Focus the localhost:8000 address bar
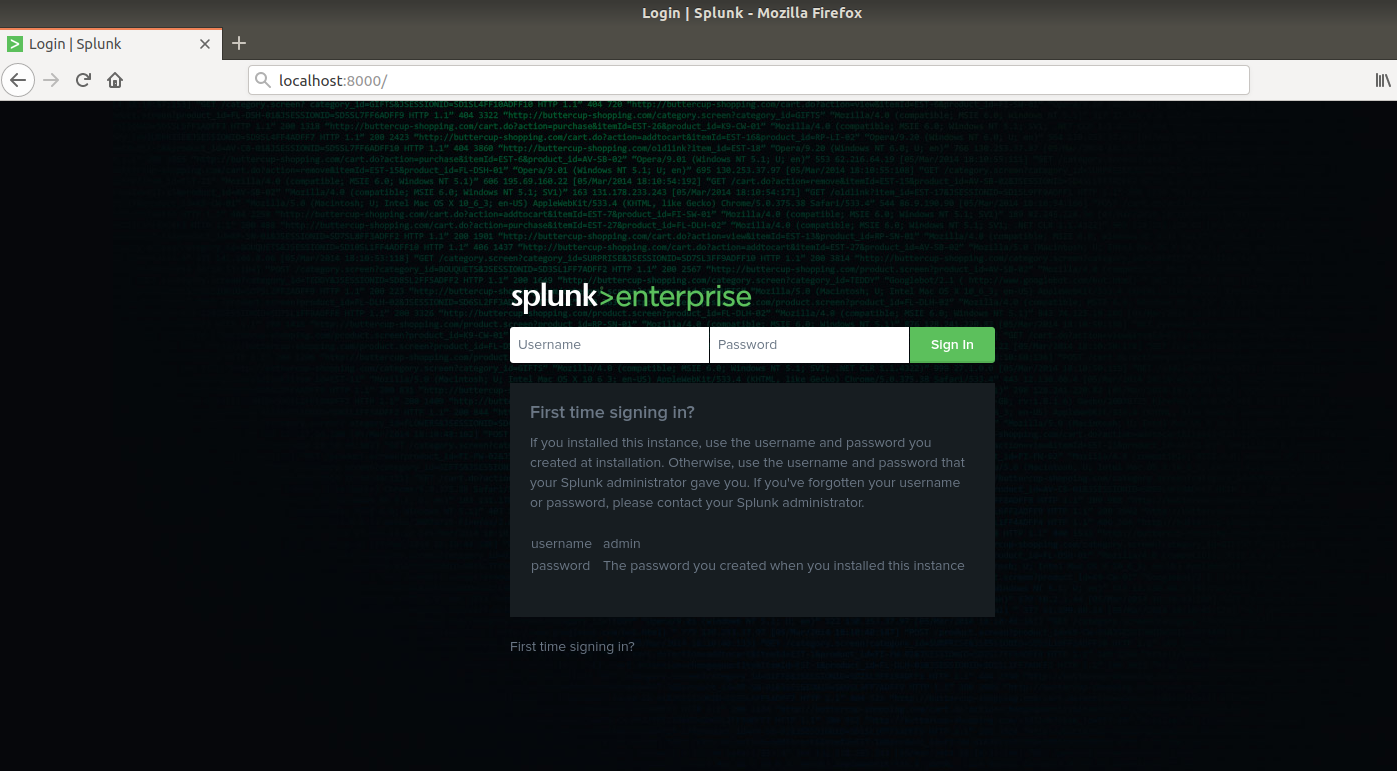The height and width of the screenshot is (771, 1397). pos(748,80)
